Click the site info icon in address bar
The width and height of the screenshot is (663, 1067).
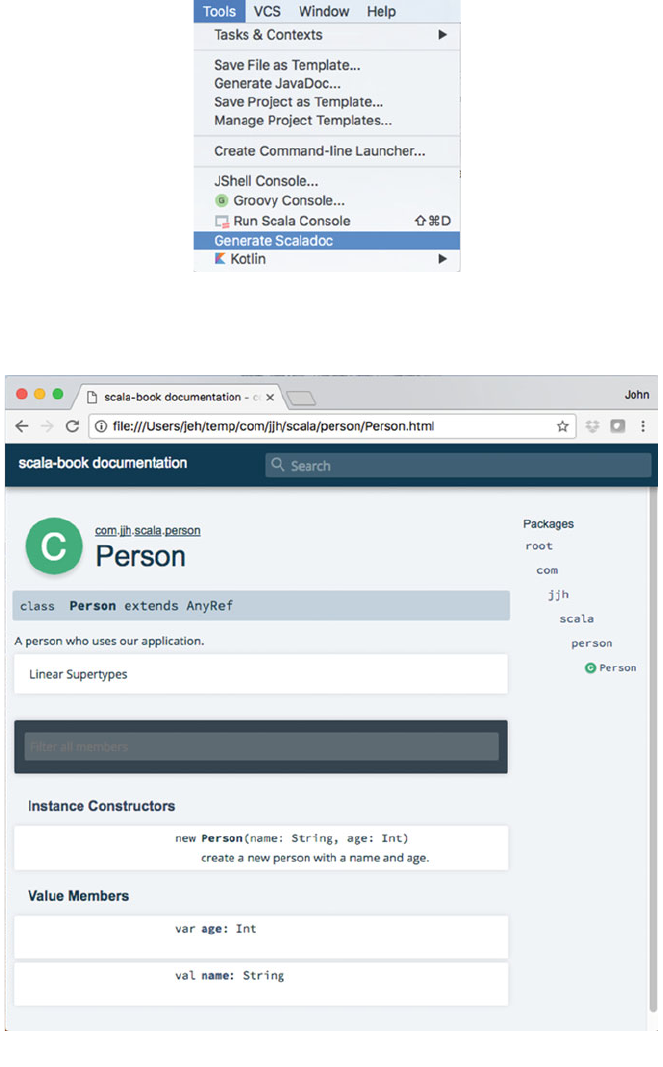pos(101,426)
